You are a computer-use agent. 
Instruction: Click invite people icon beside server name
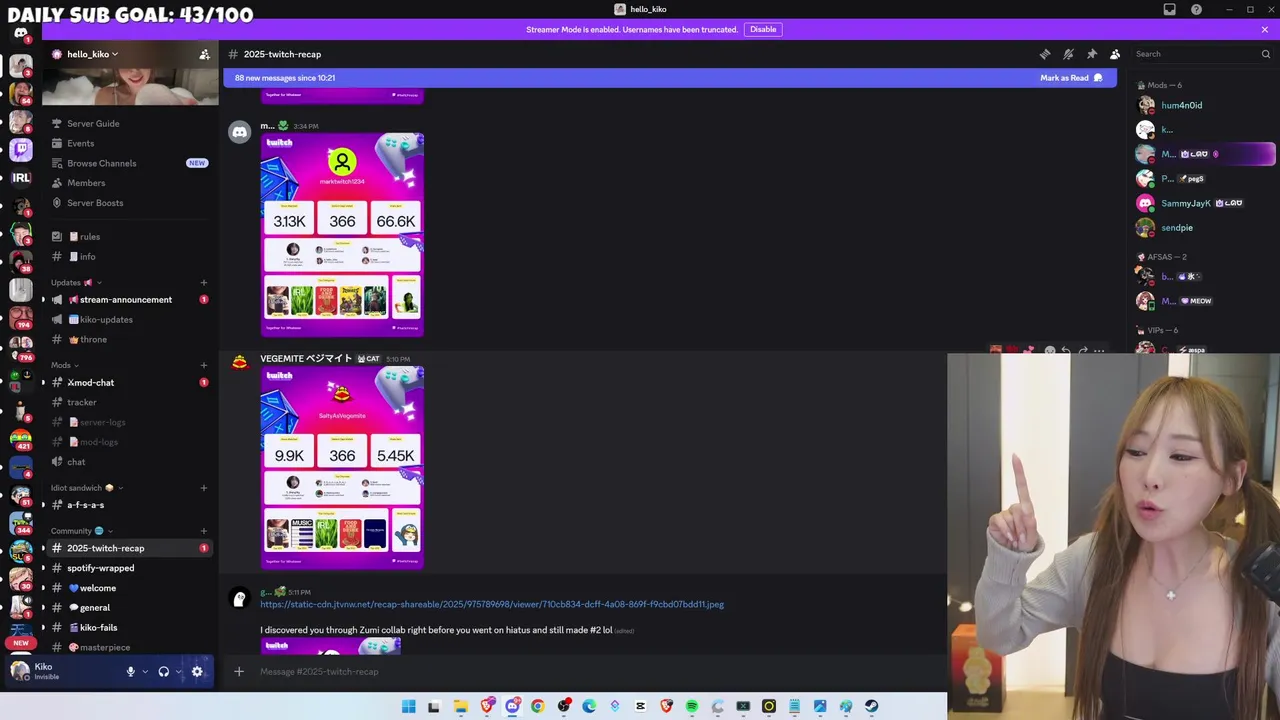click(x=204, y=54)
